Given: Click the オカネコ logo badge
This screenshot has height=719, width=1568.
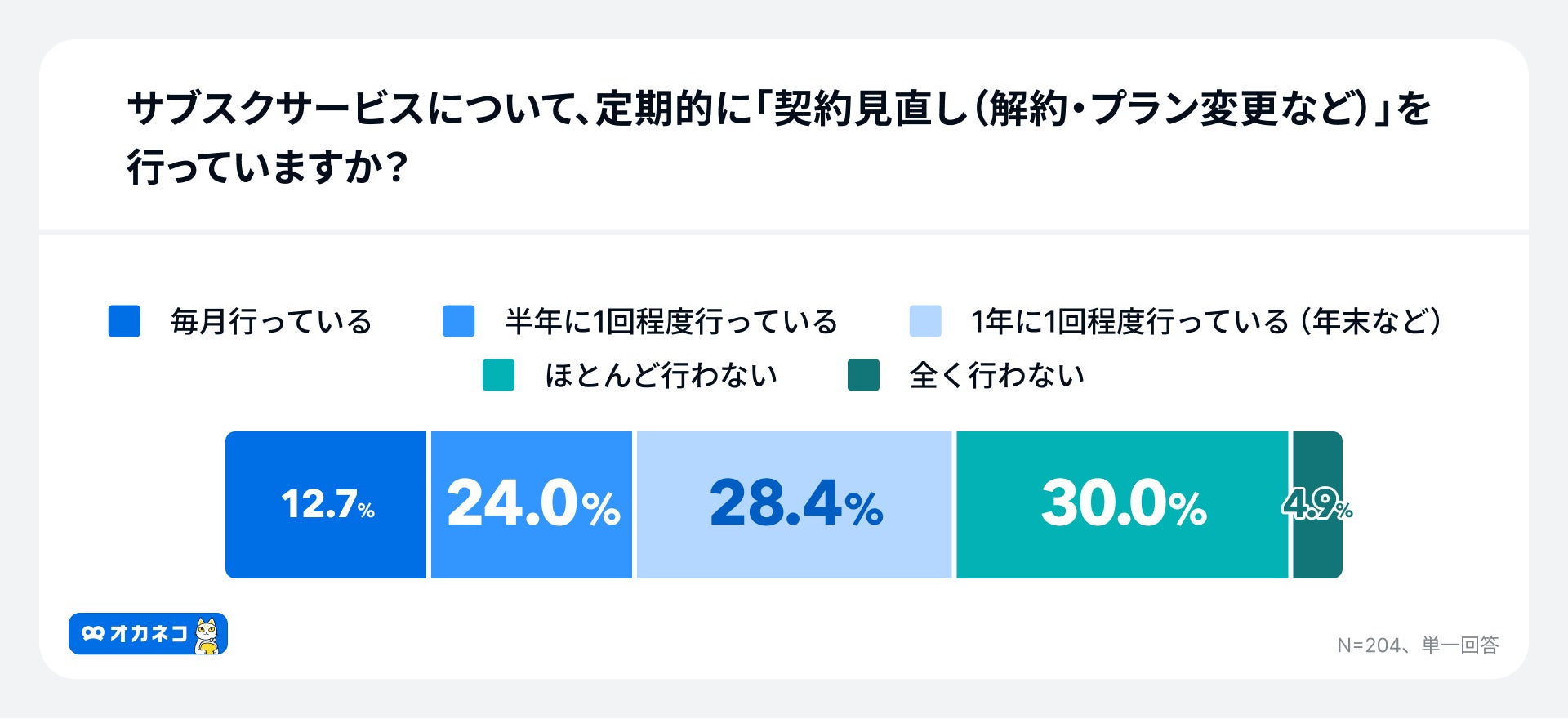Looking at the screenshot, I should [x=147, y=634].
